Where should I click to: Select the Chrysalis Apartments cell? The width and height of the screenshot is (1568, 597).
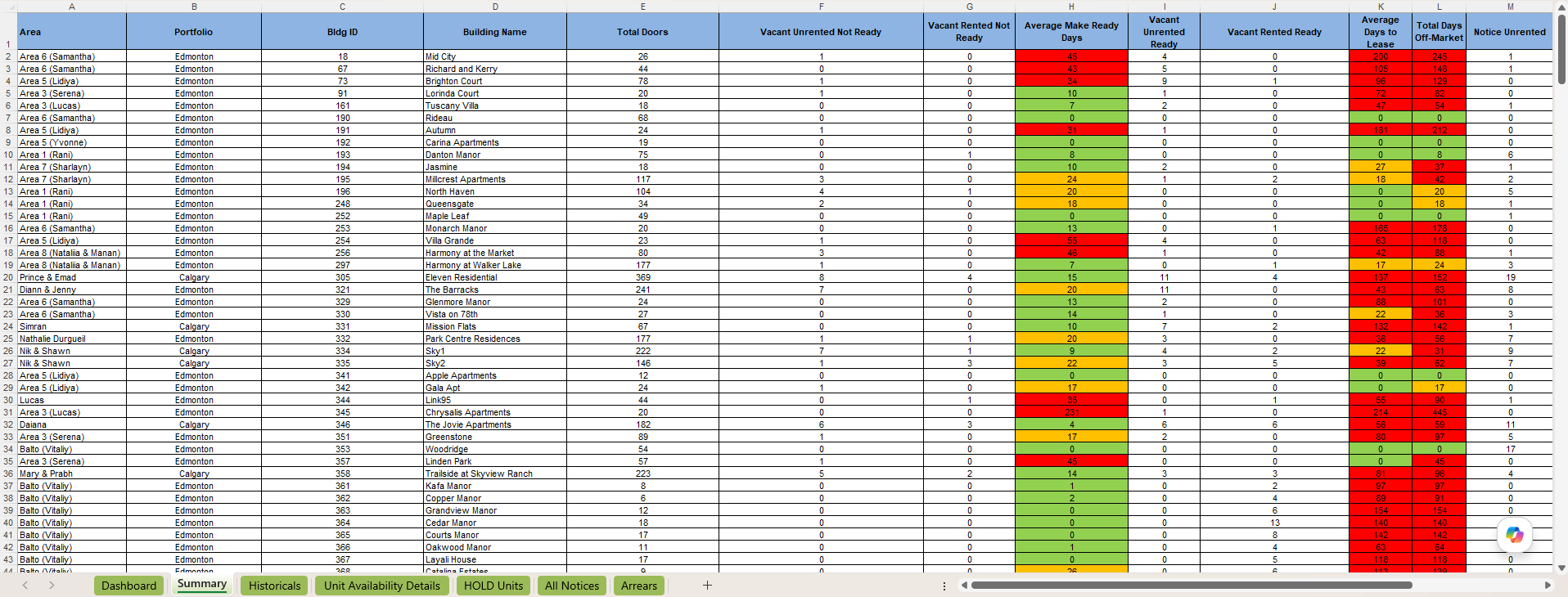(x=495, y=412)
